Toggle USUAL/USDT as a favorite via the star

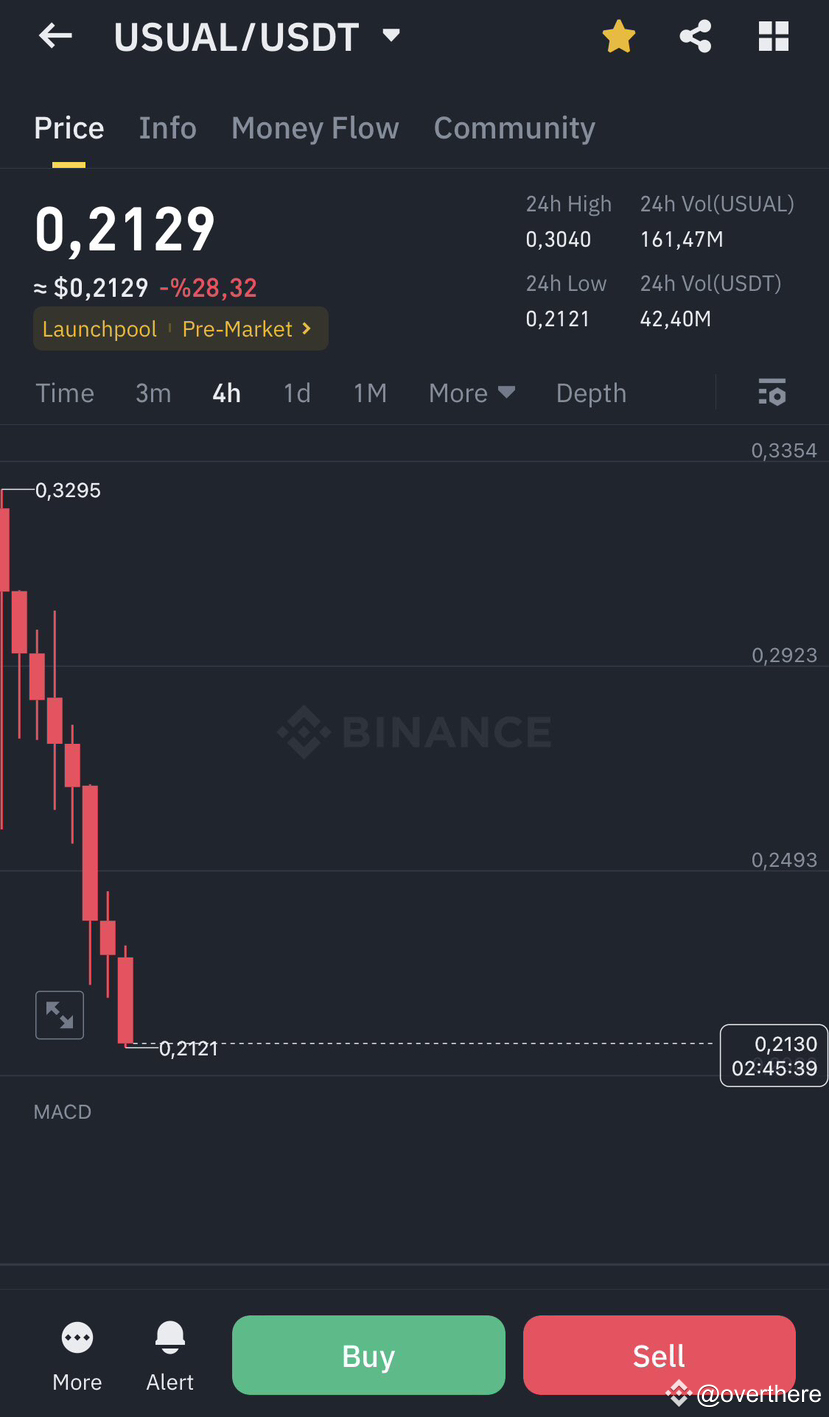[618, 36]
